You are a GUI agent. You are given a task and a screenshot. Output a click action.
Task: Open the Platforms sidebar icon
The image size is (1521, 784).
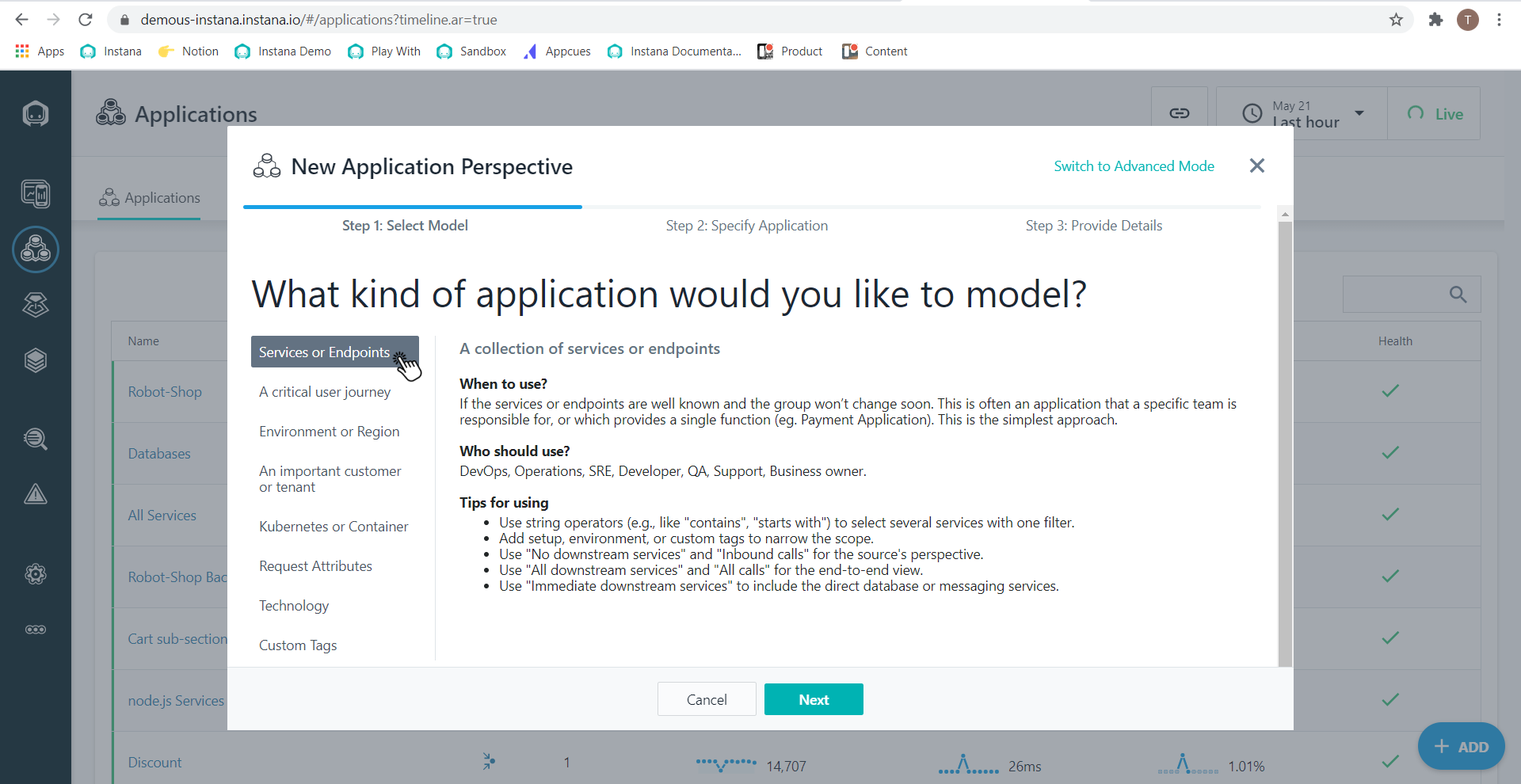click(x=36, y=304)
